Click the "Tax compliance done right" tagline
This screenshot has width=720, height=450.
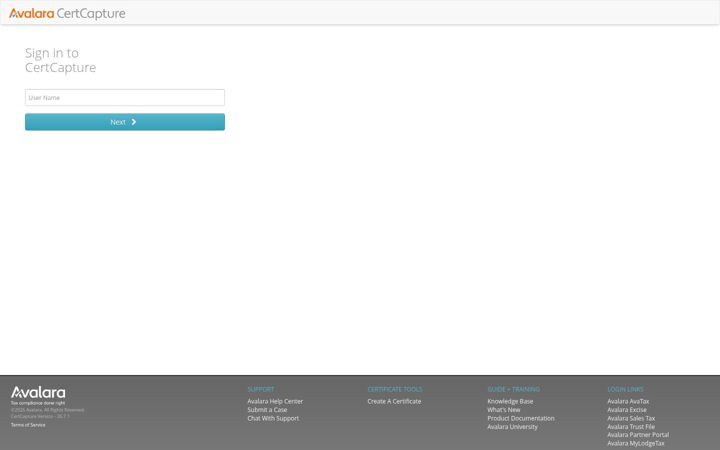pos(38,403)
